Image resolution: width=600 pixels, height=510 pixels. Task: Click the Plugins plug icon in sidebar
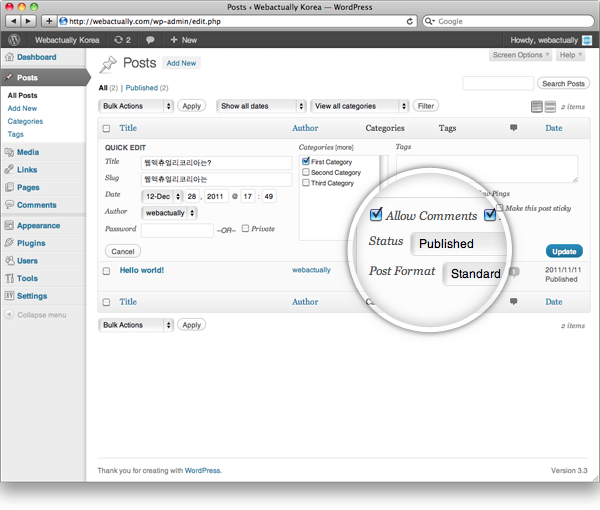click(x=9, y=243)
